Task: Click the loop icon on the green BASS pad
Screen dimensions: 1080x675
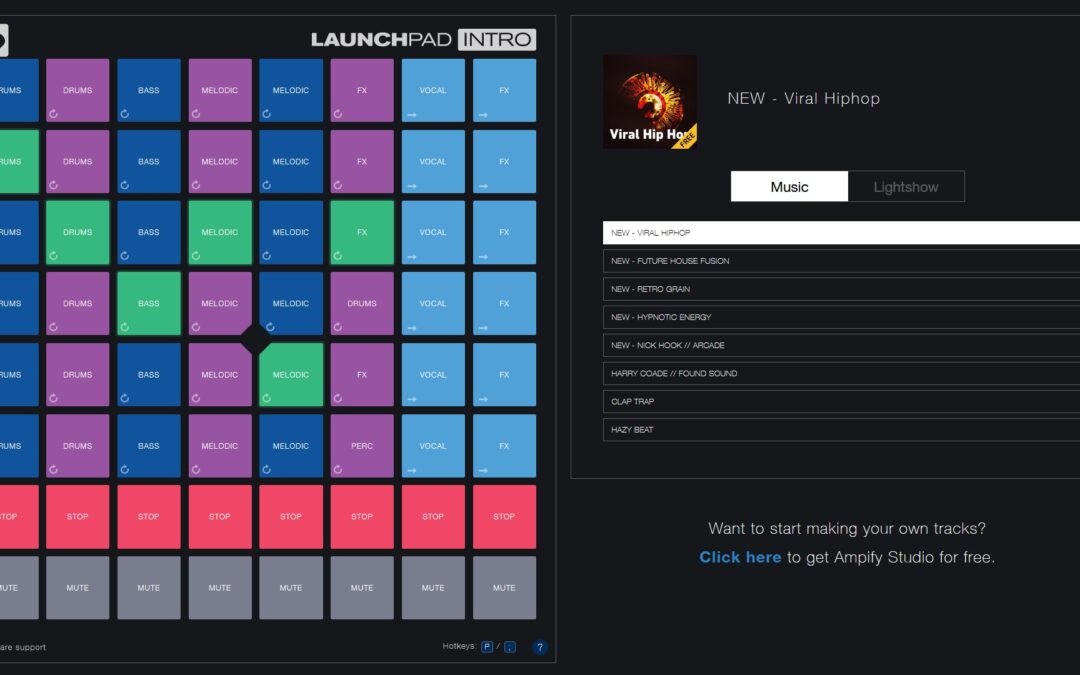Action: click(x=125, y=327)
